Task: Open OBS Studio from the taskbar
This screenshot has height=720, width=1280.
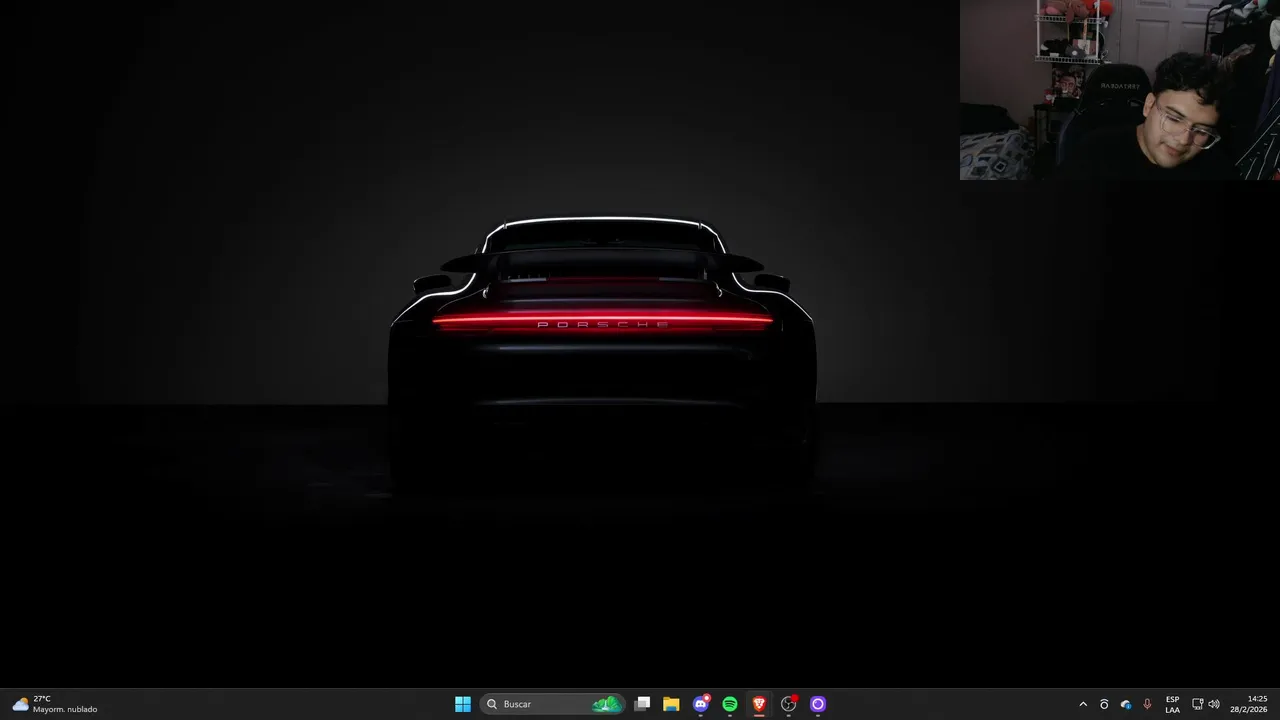Action: tap(789, 704)
